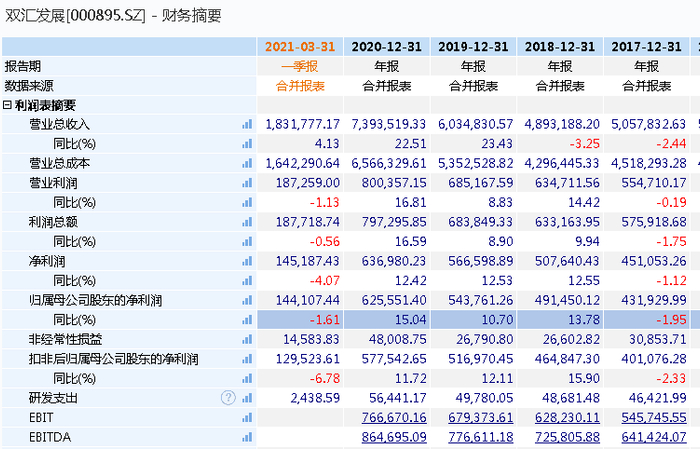Image resolution: width=700 pixels, height=449 pixels.
Task: Open EBIT link value 545,745.55
Action: [x=654, y=418]
